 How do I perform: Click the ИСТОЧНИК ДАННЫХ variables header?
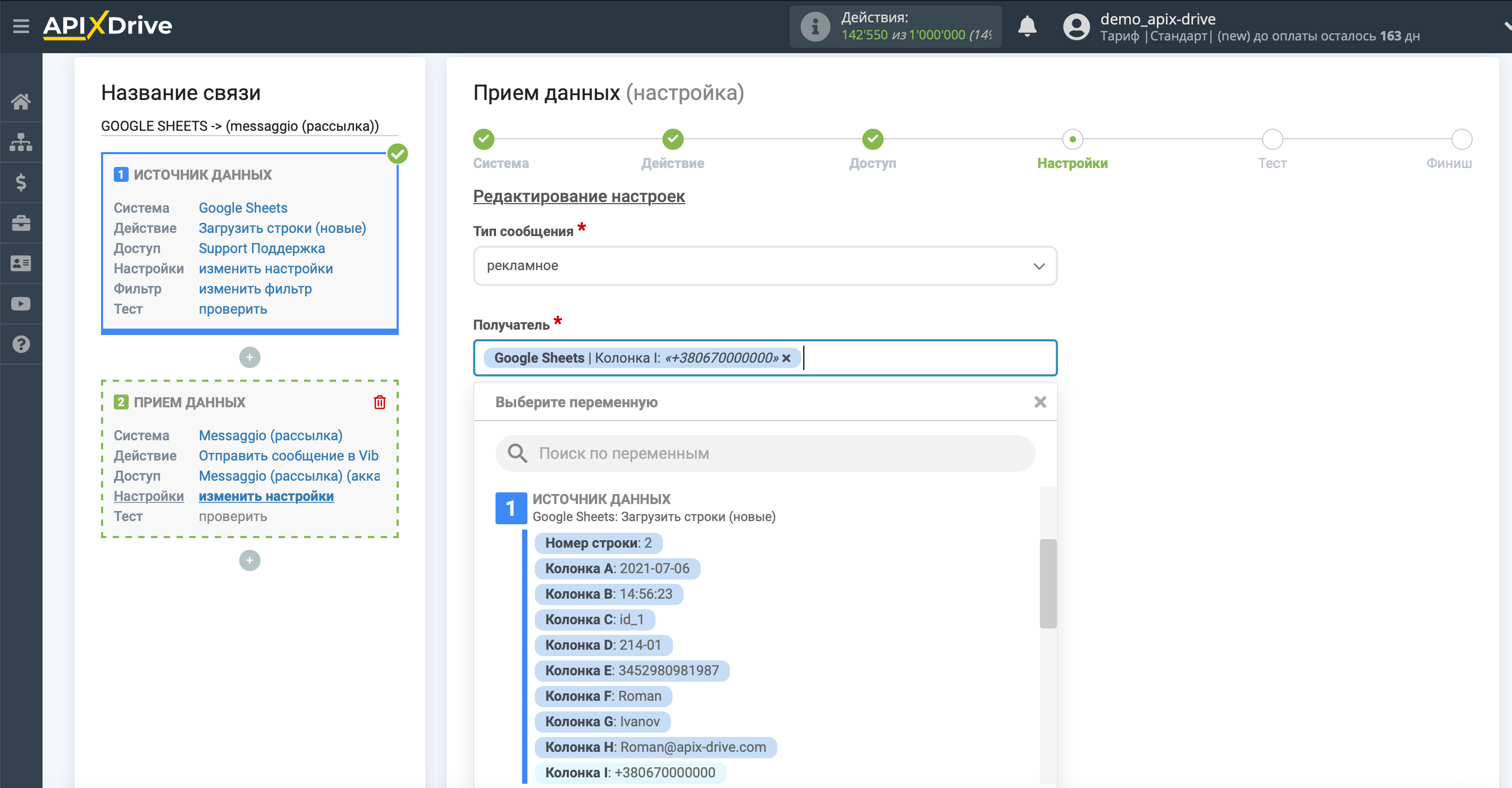(x=601, y=499)
